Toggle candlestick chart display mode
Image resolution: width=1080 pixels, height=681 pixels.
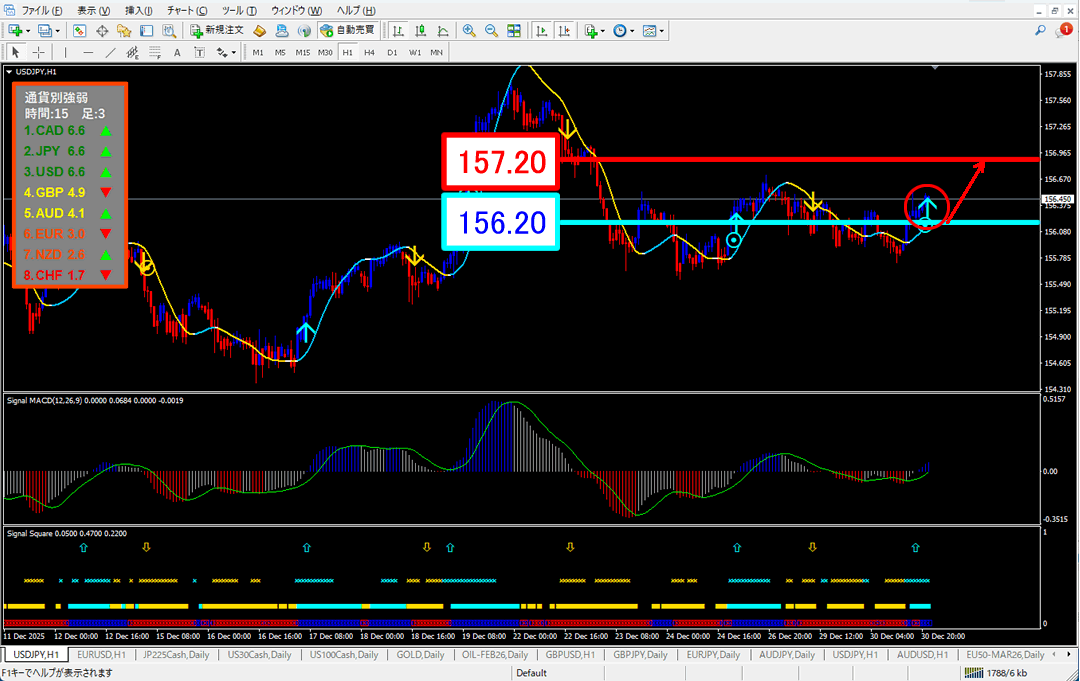coord(421,31)
